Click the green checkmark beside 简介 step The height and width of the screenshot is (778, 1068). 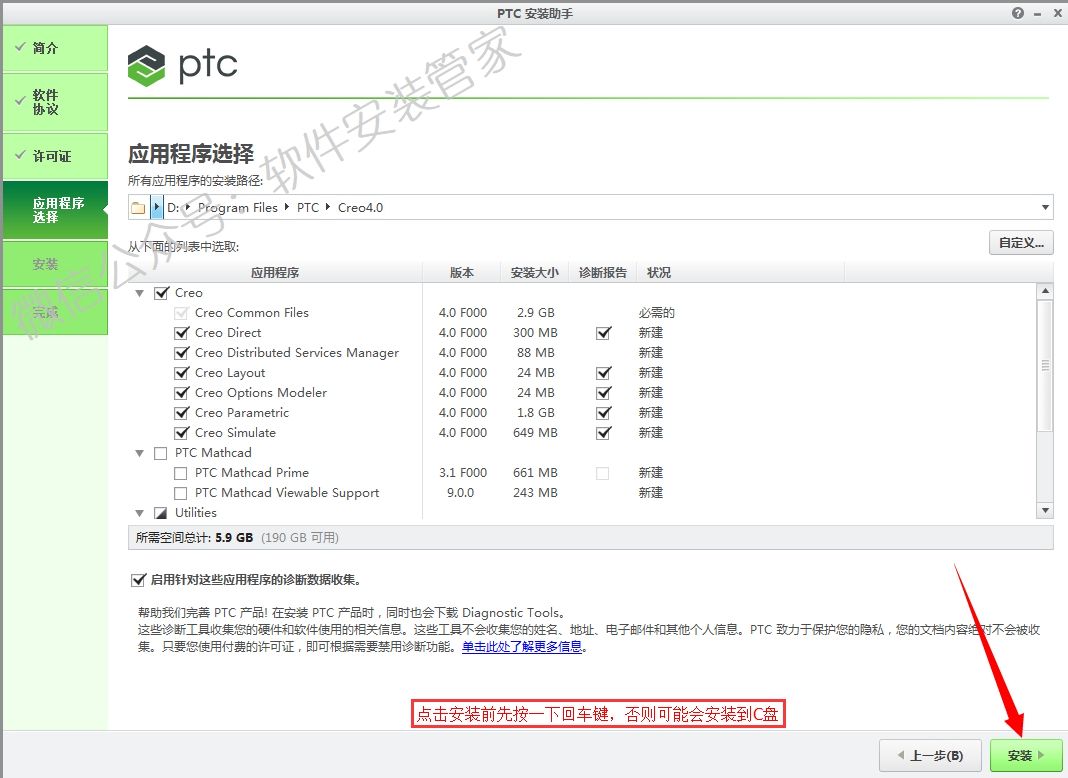[x=22, y=47]
